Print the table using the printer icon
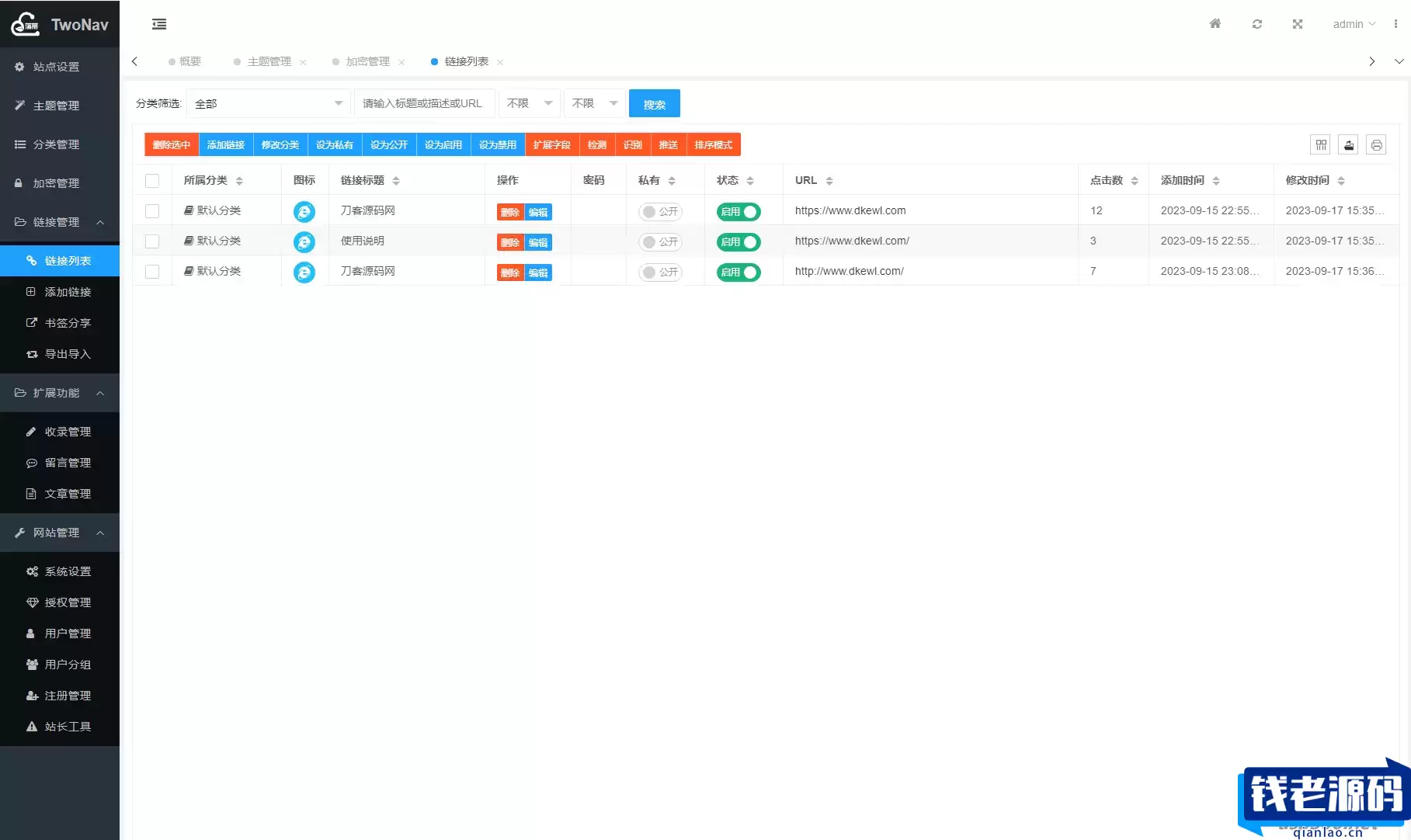The width and height of the screenshot is (1411, 840). (x=1377, y=145)
